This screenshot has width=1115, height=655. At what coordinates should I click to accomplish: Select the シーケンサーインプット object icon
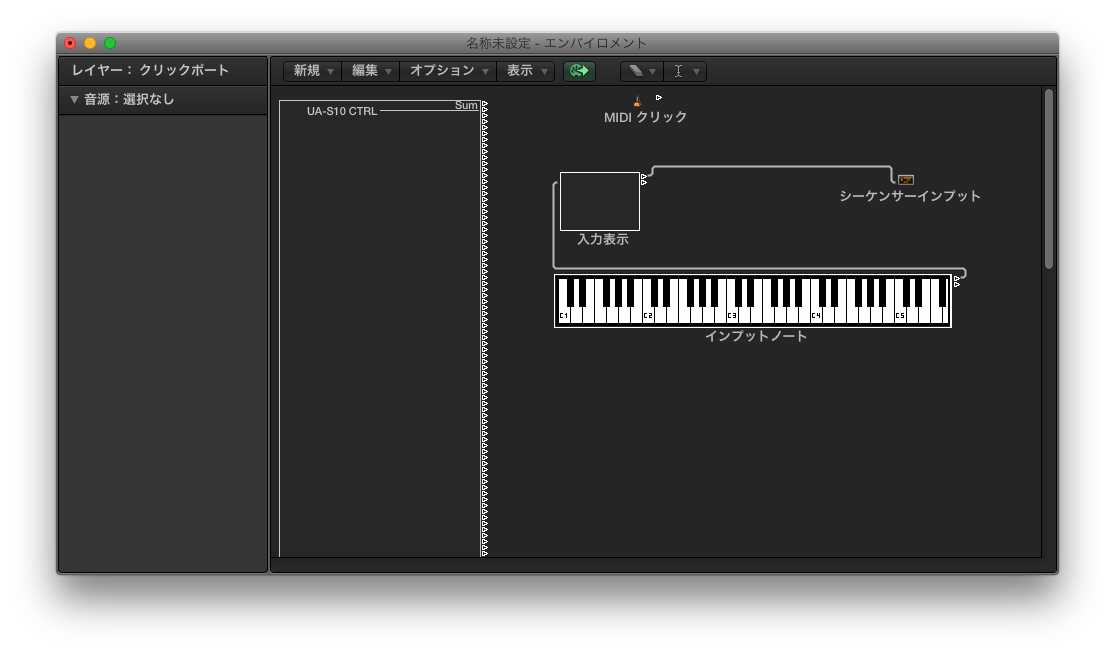click(905, 180)
